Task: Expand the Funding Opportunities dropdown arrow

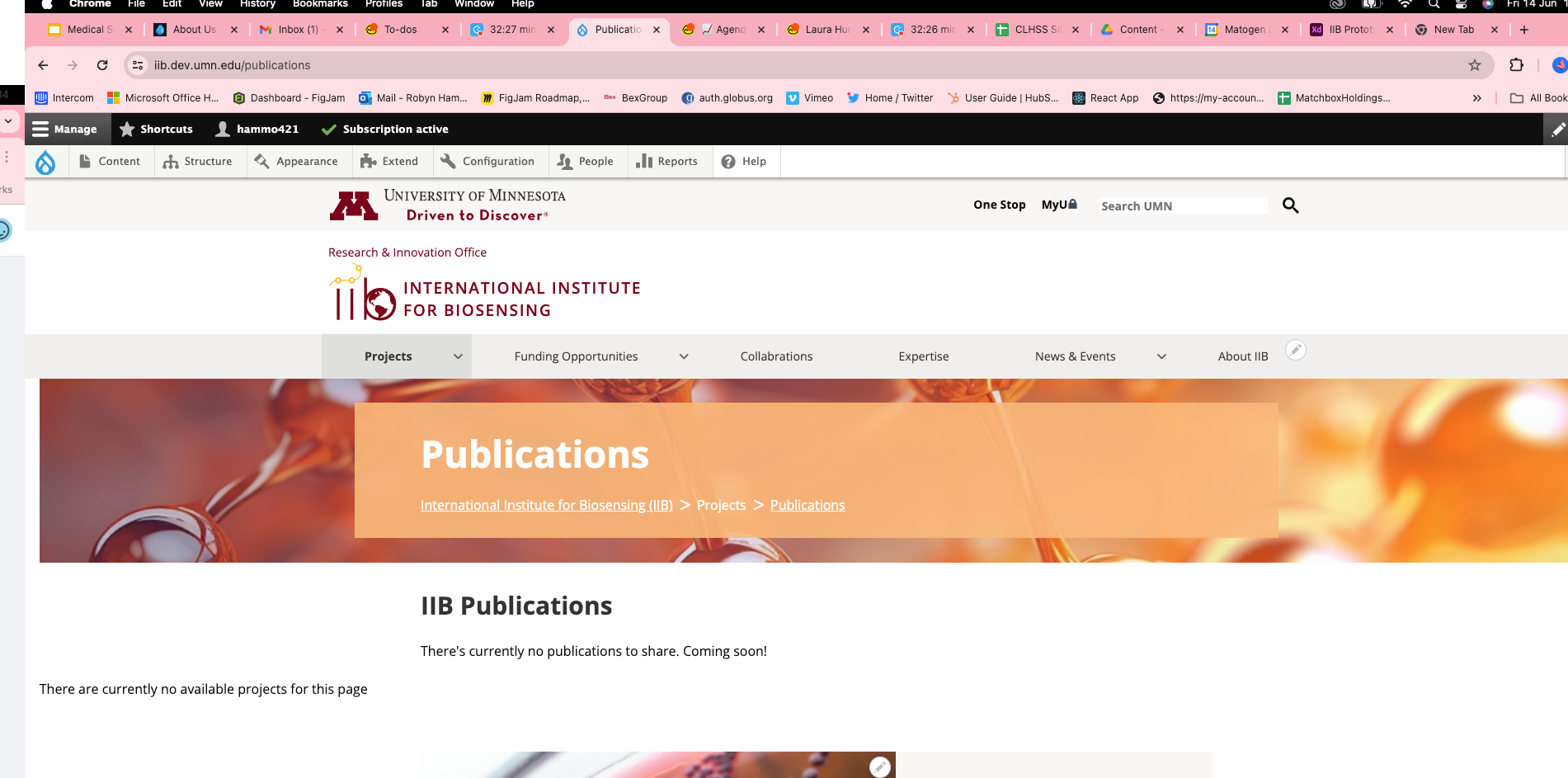Action: [x=684, y=356]
